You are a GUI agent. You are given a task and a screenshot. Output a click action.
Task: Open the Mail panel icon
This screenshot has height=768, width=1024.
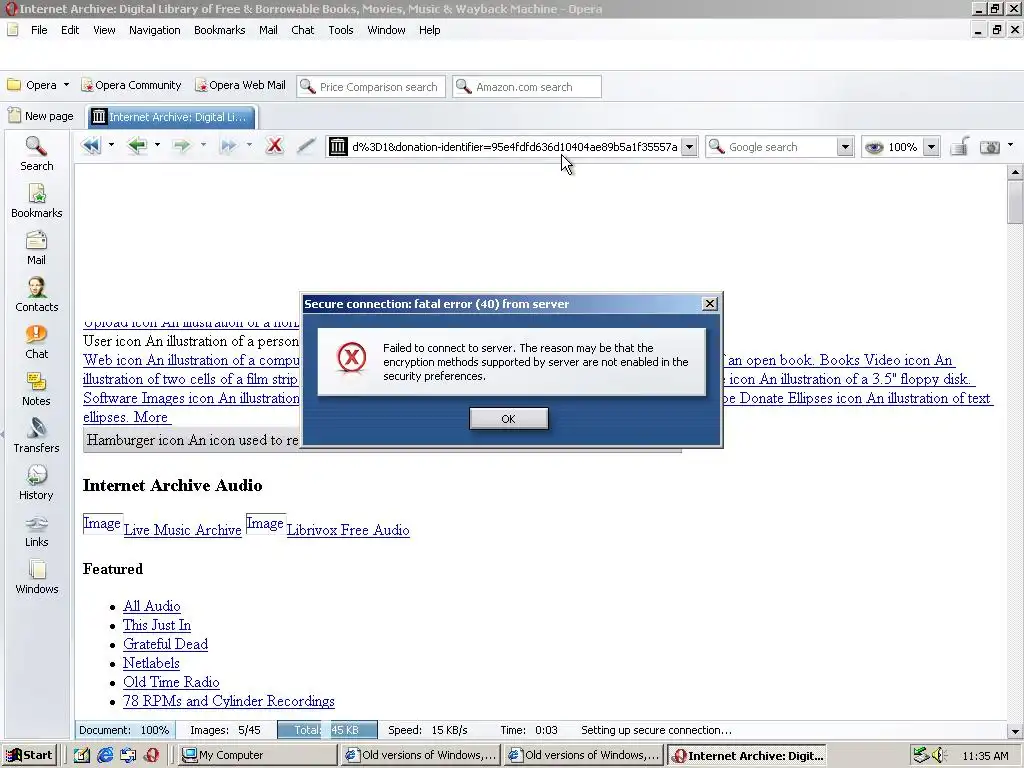click(x=37, y=248)
